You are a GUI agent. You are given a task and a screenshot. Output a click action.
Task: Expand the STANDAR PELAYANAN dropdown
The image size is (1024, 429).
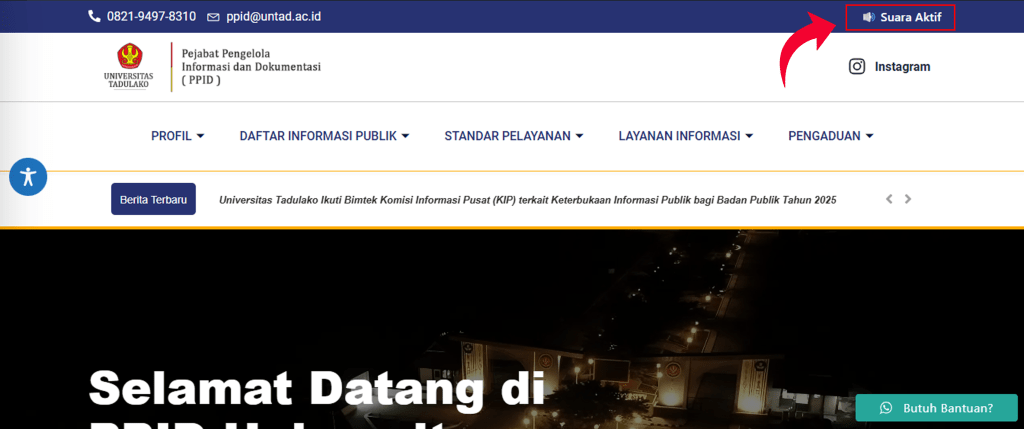click(x=513, y=136)
